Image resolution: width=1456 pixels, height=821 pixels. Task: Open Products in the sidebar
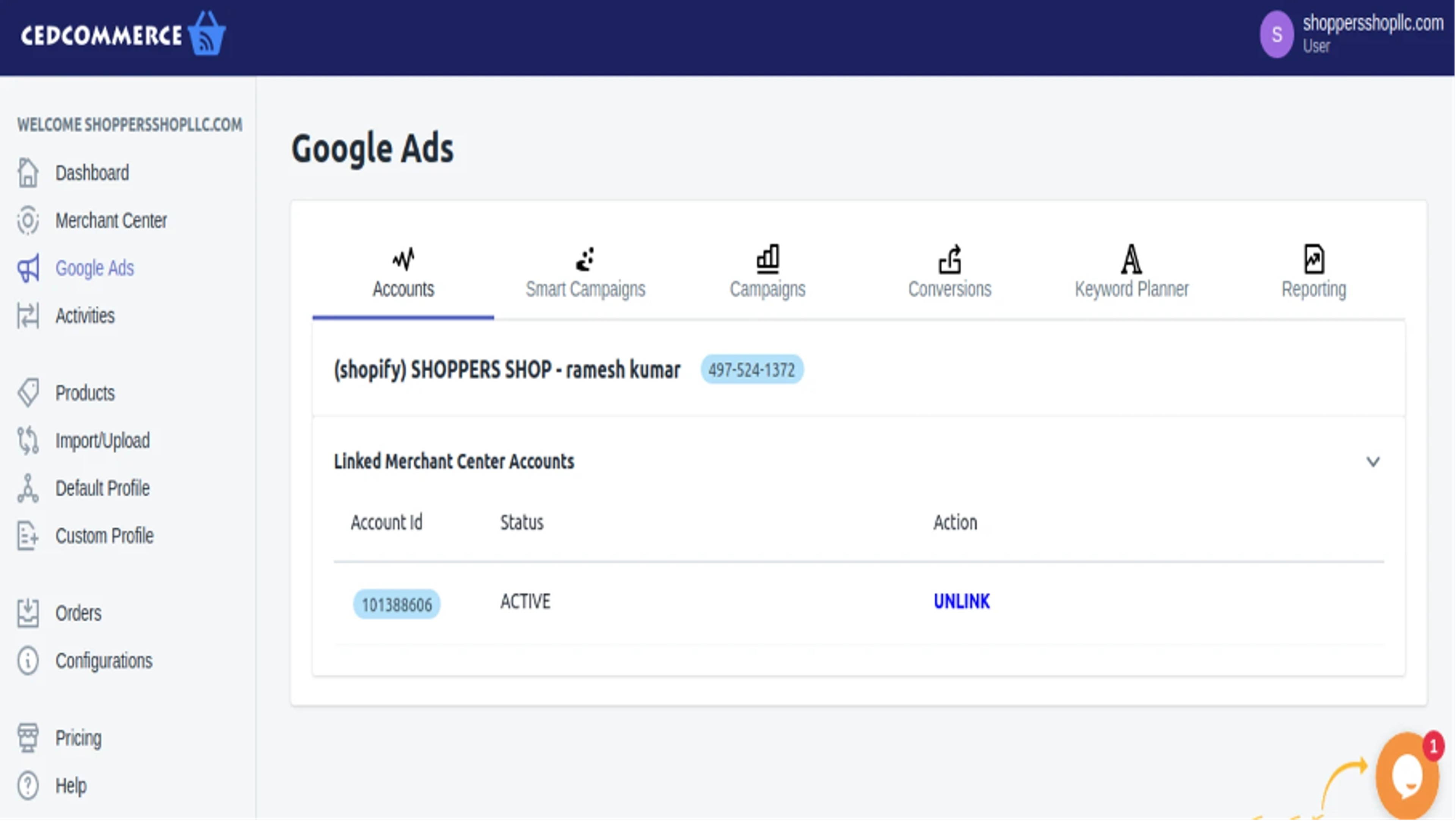85,393
